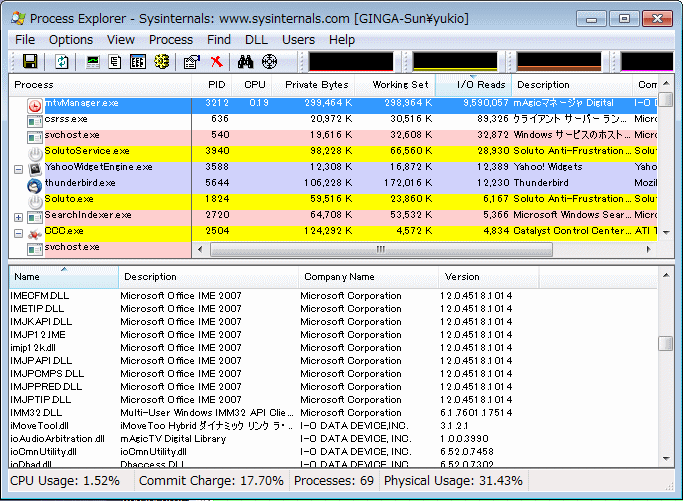Screen dimensions: 683x501
Task: Click the binoculars Find Handle icon
Action: [x=246, y=62]
